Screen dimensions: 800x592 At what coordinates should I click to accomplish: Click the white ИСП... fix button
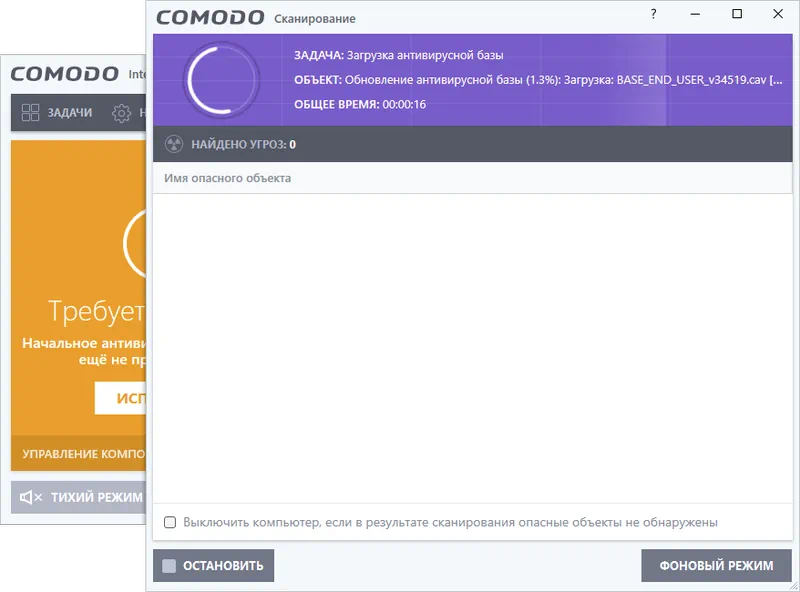(x=120, y=398)
